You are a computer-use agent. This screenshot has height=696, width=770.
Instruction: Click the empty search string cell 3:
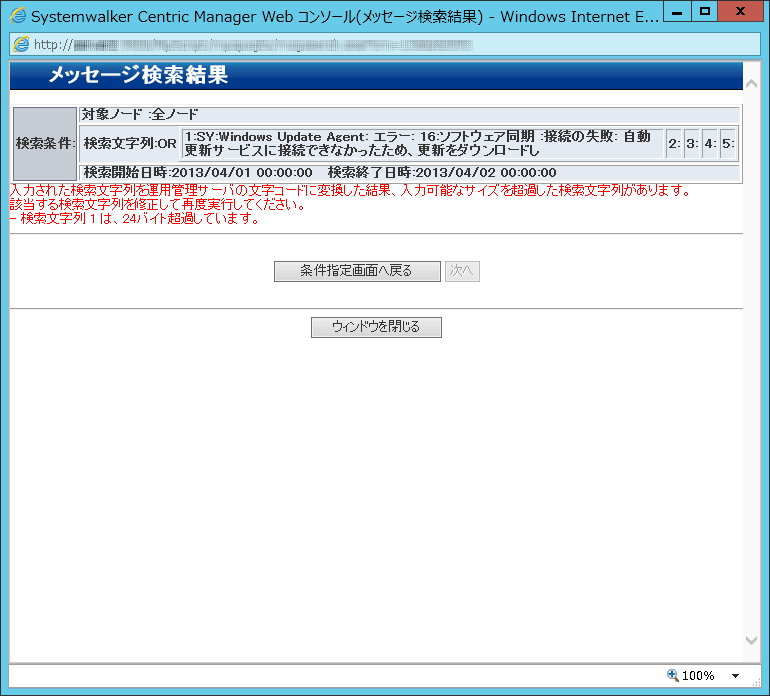692,143
